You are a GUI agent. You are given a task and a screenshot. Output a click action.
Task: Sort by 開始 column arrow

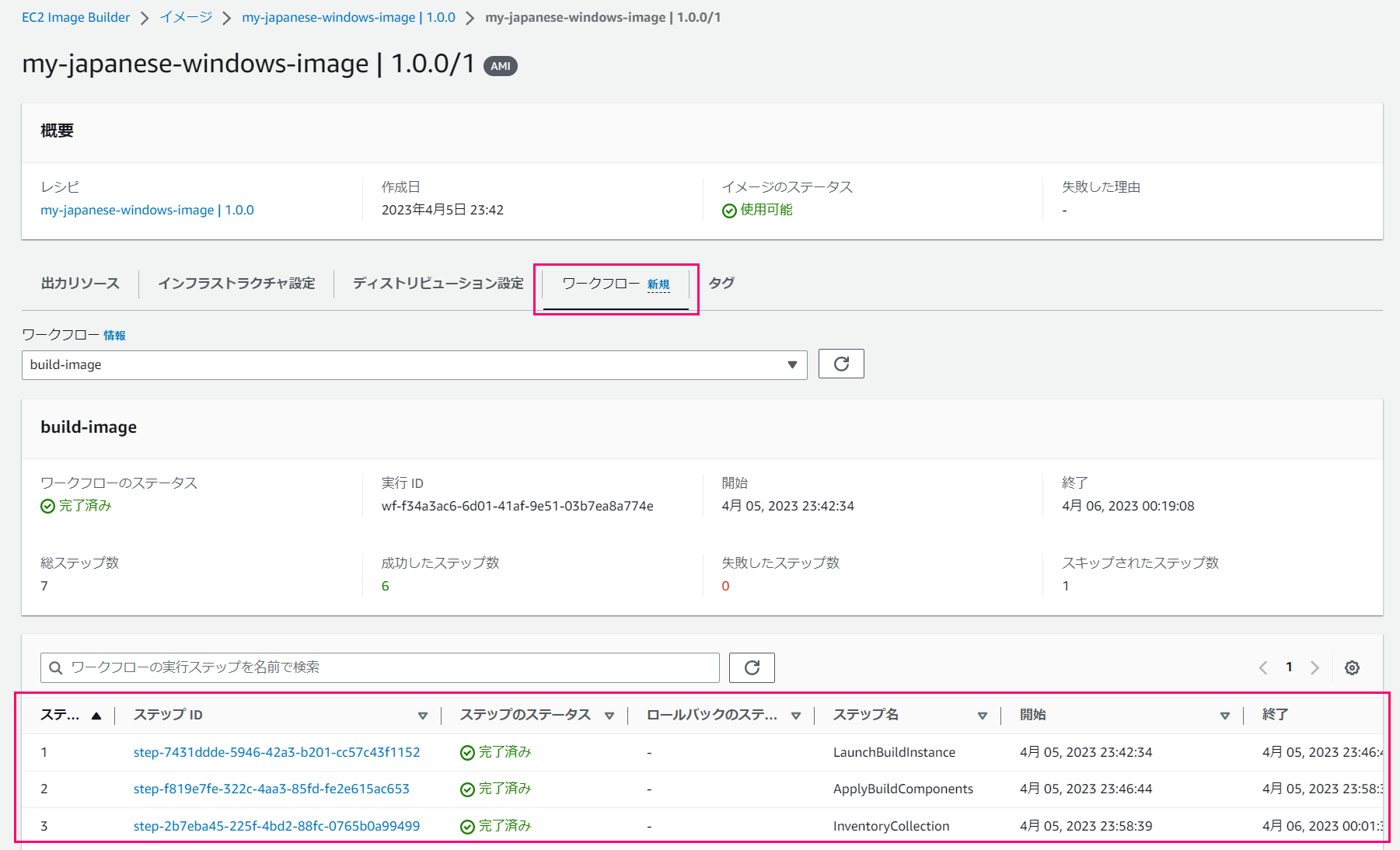pos(1225,716)
